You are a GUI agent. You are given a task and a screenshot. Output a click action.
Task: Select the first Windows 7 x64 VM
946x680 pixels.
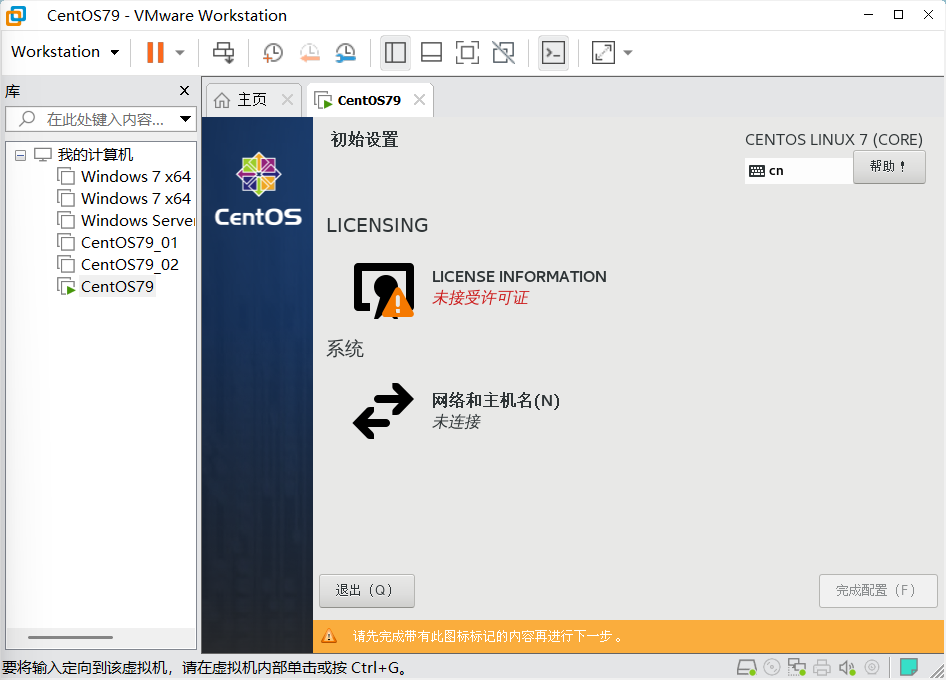tap(124, 177)
